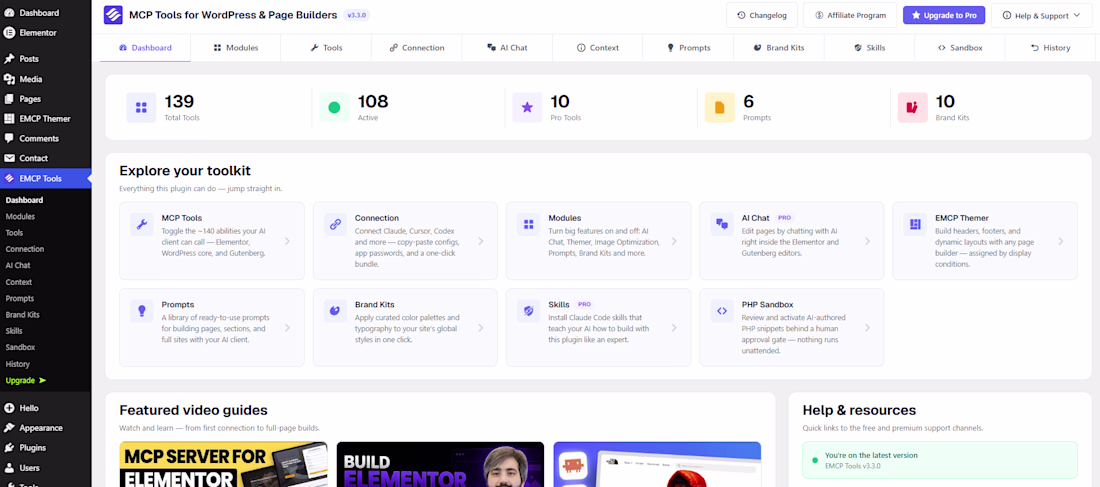
Task: Open the Affiliate Program button
Action: click(850, 15)
